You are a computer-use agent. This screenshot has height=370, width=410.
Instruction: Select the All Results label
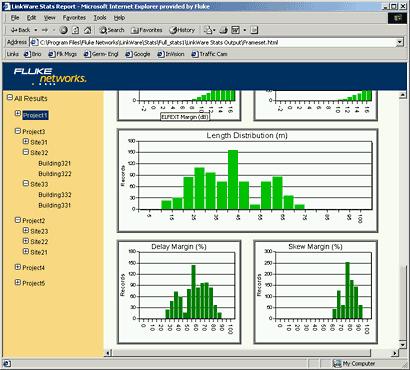pos(31,98)
